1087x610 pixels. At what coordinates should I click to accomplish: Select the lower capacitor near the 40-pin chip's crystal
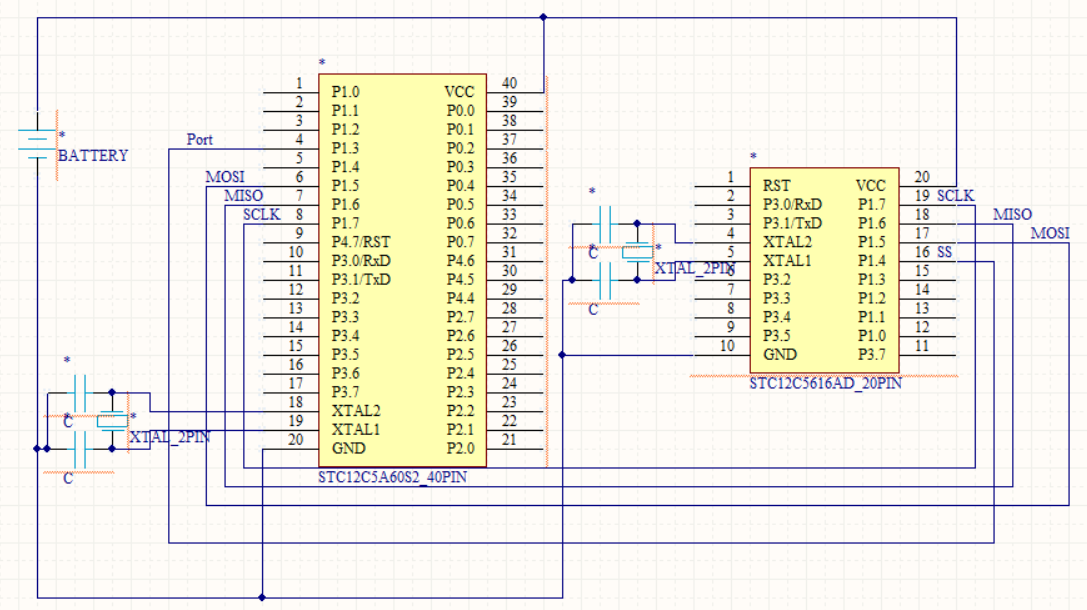coord(80,449)
